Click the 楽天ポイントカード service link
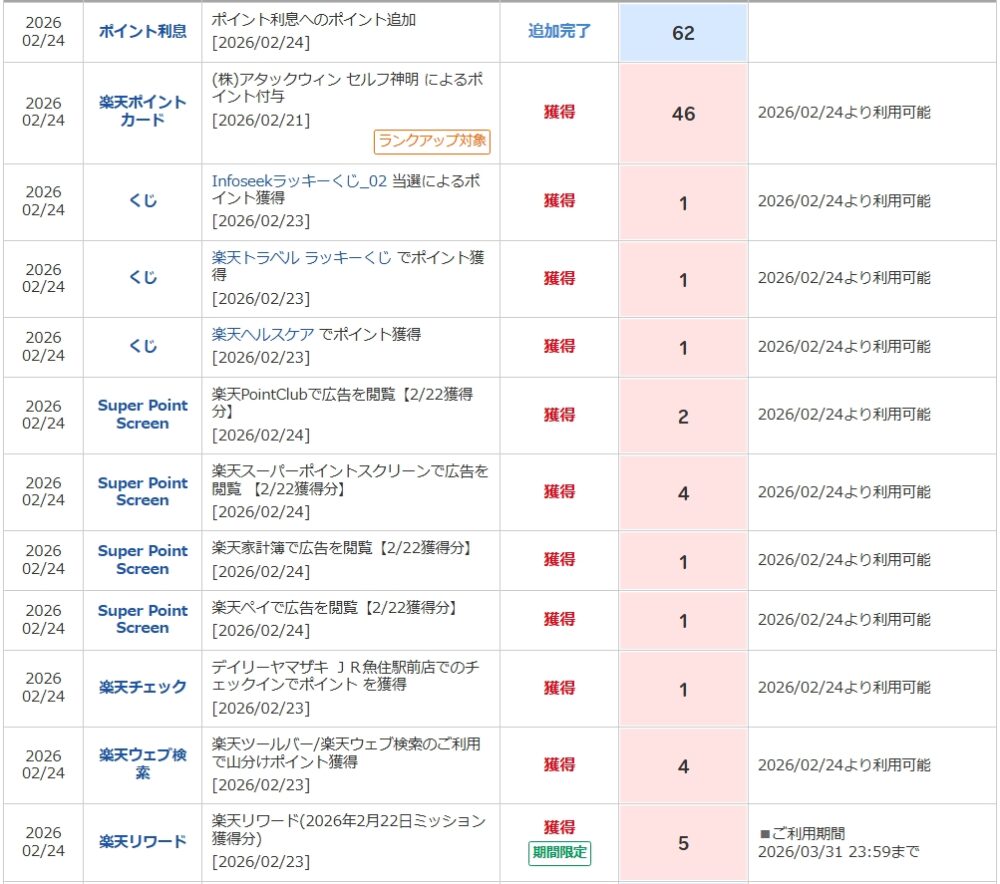 (x=142, y=111)
